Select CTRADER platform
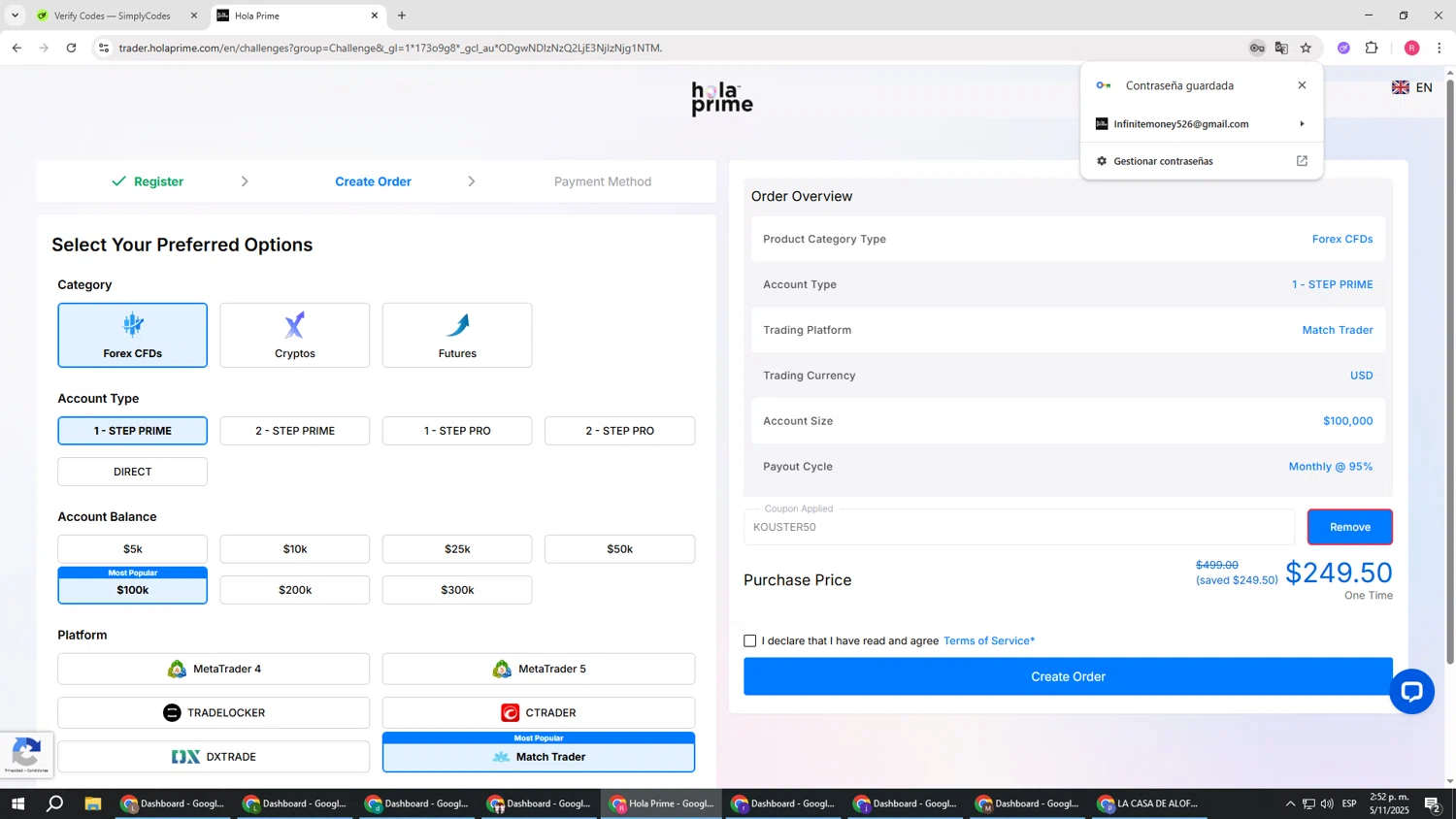 click(x=539, y=712)
